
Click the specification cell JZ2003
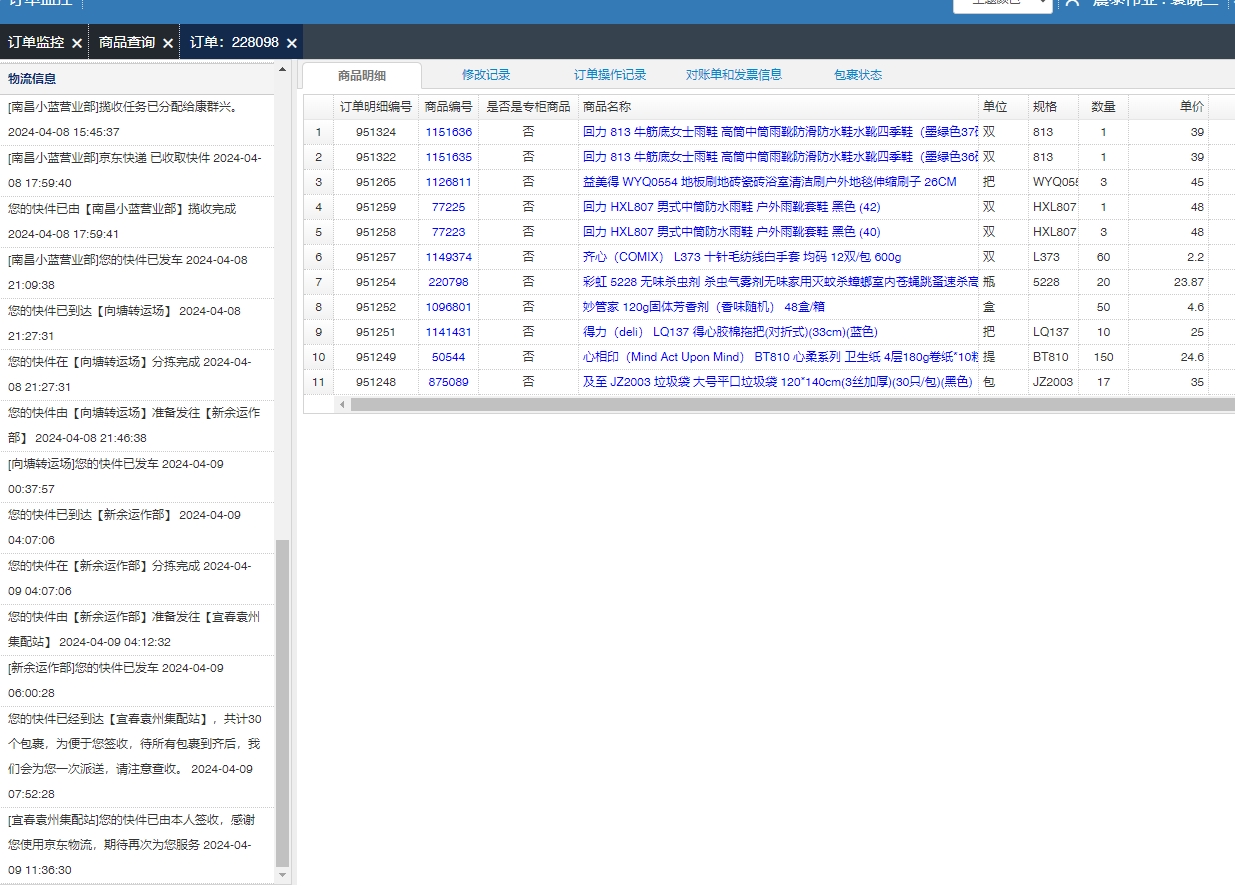(1053, 382)
